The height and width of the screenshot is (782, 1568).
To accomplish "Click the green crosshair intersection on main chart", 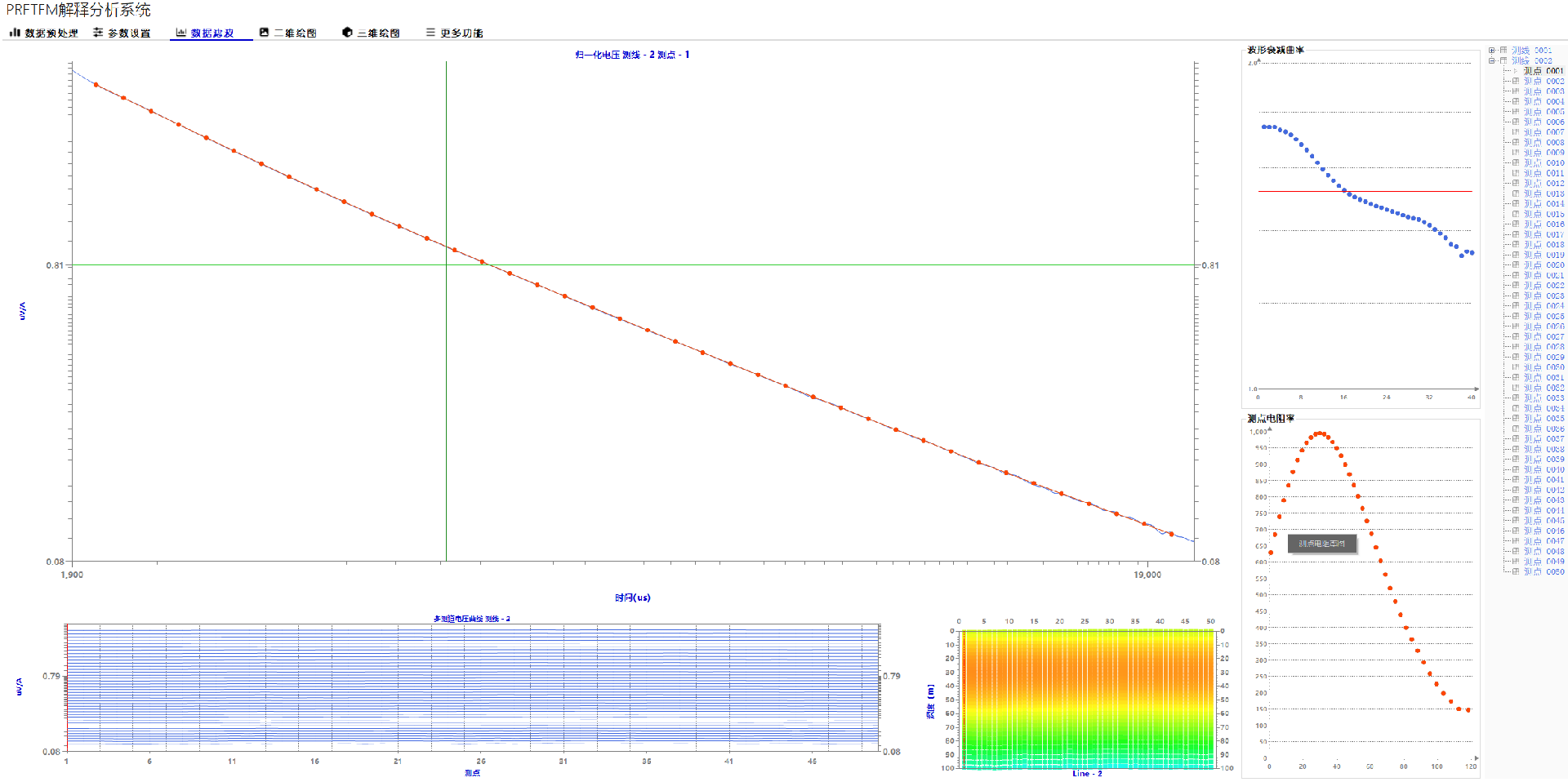I will (x=446, y=265).
